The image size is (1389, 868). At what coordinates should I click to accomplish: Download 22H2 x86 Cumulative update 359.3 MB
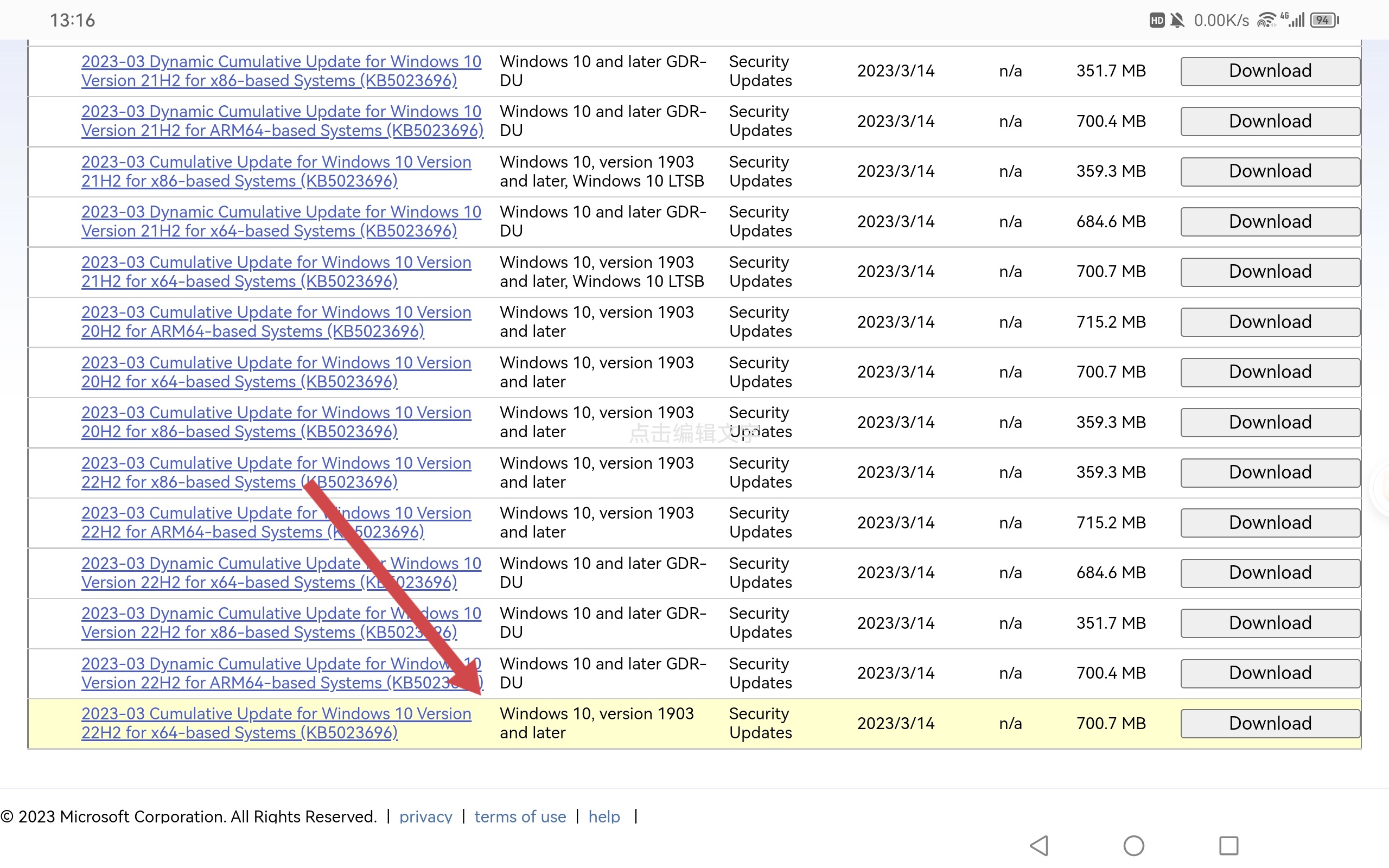tap(1270, 473)
